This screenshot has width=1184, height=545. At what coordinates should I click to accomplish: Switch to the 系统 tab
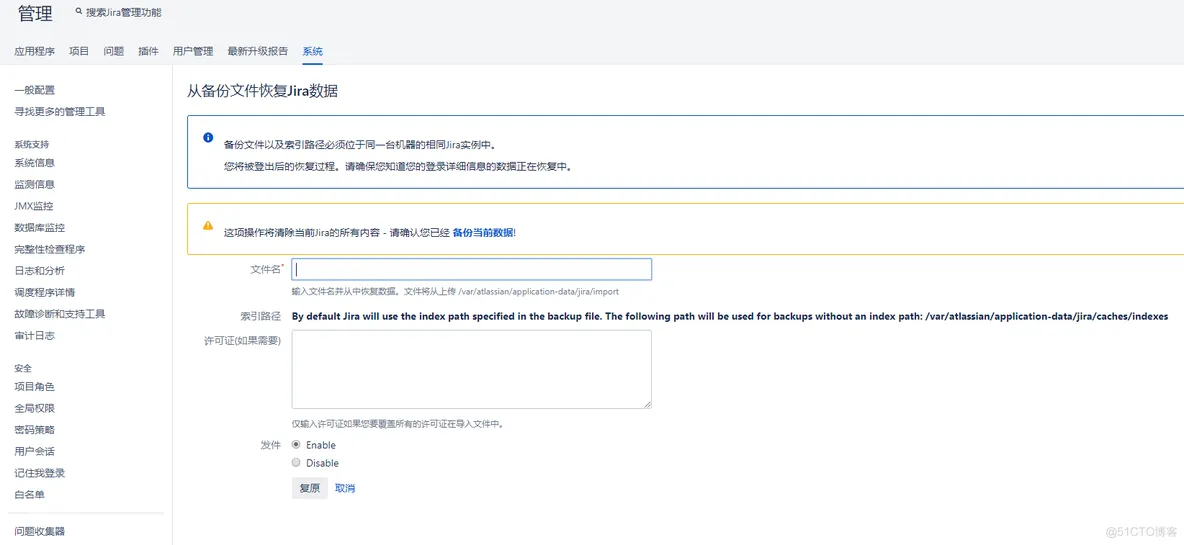tap(313, 51)
